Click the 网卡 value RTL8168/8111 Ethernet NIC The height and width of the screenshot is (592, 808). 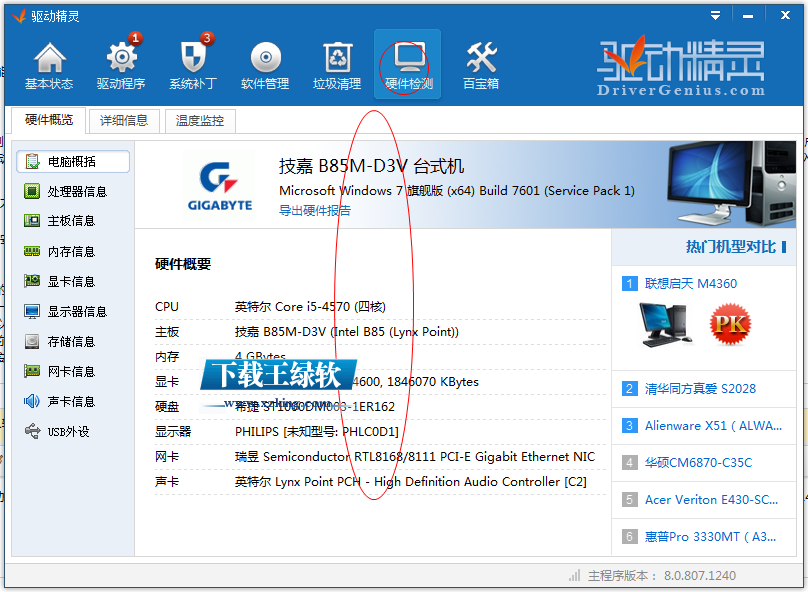click(415, 456)
